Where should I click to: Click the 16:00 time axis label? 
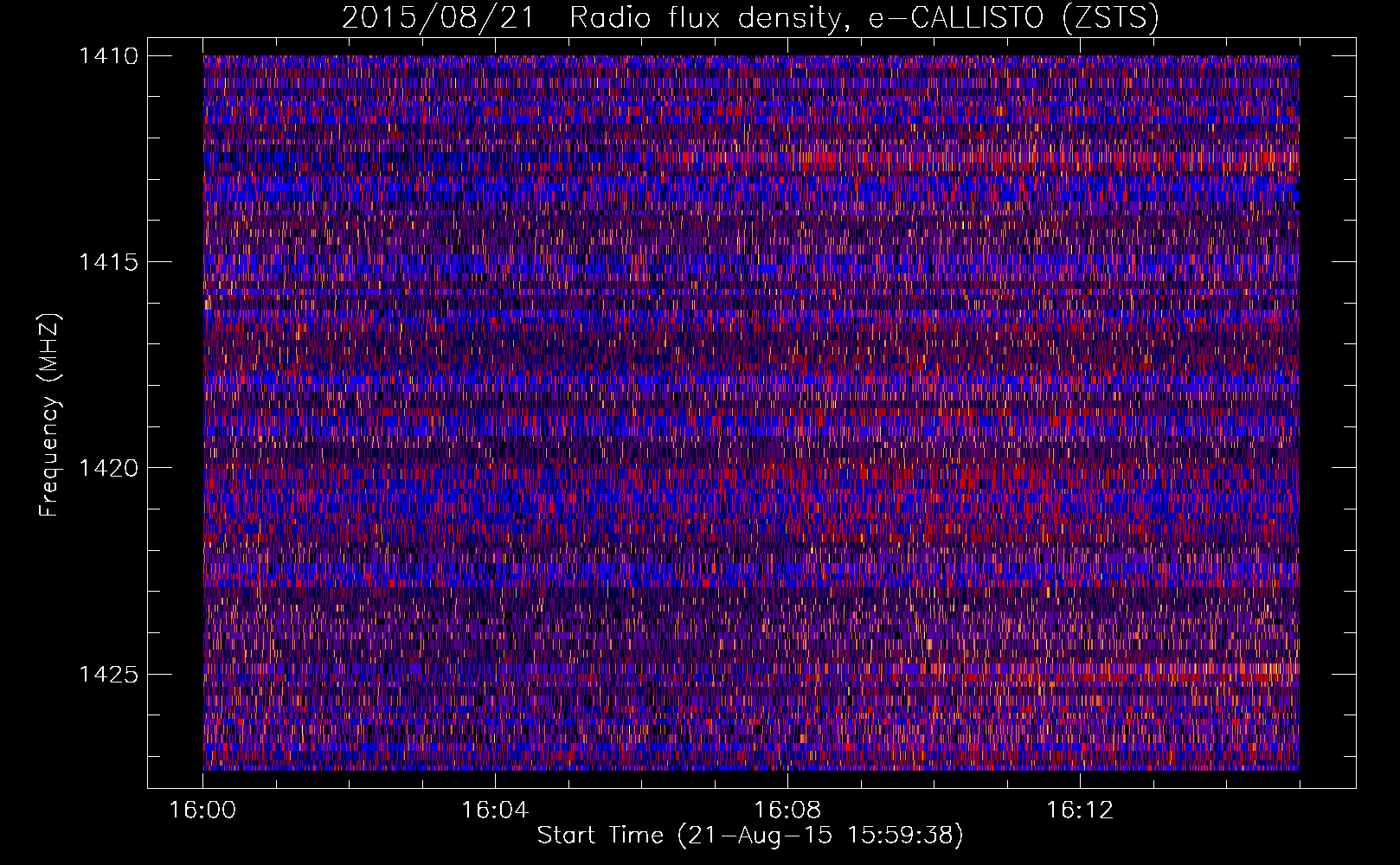(202, 810)
